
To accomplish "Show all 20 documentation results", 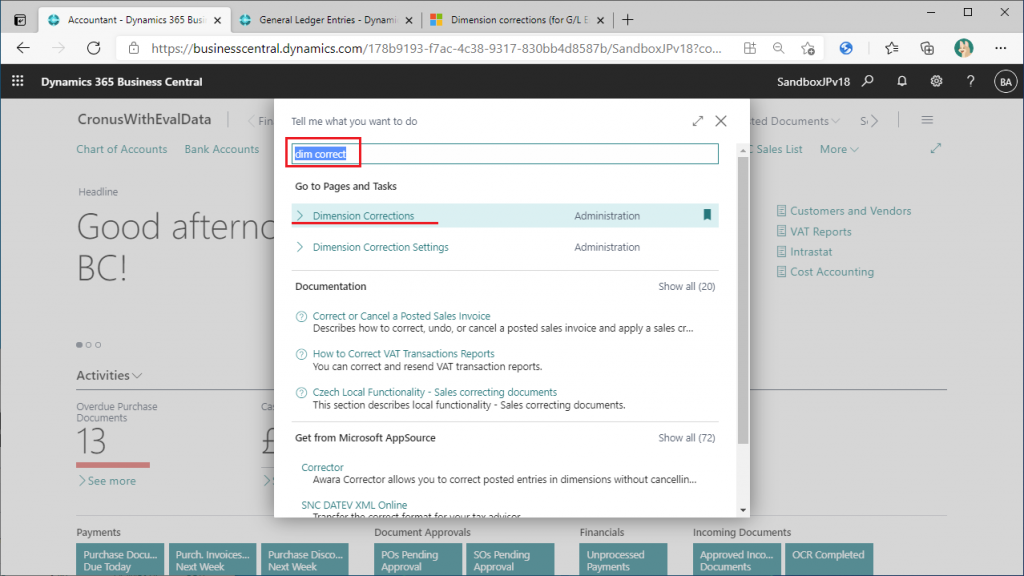I will pyautogui.click(x=686, y=286).
